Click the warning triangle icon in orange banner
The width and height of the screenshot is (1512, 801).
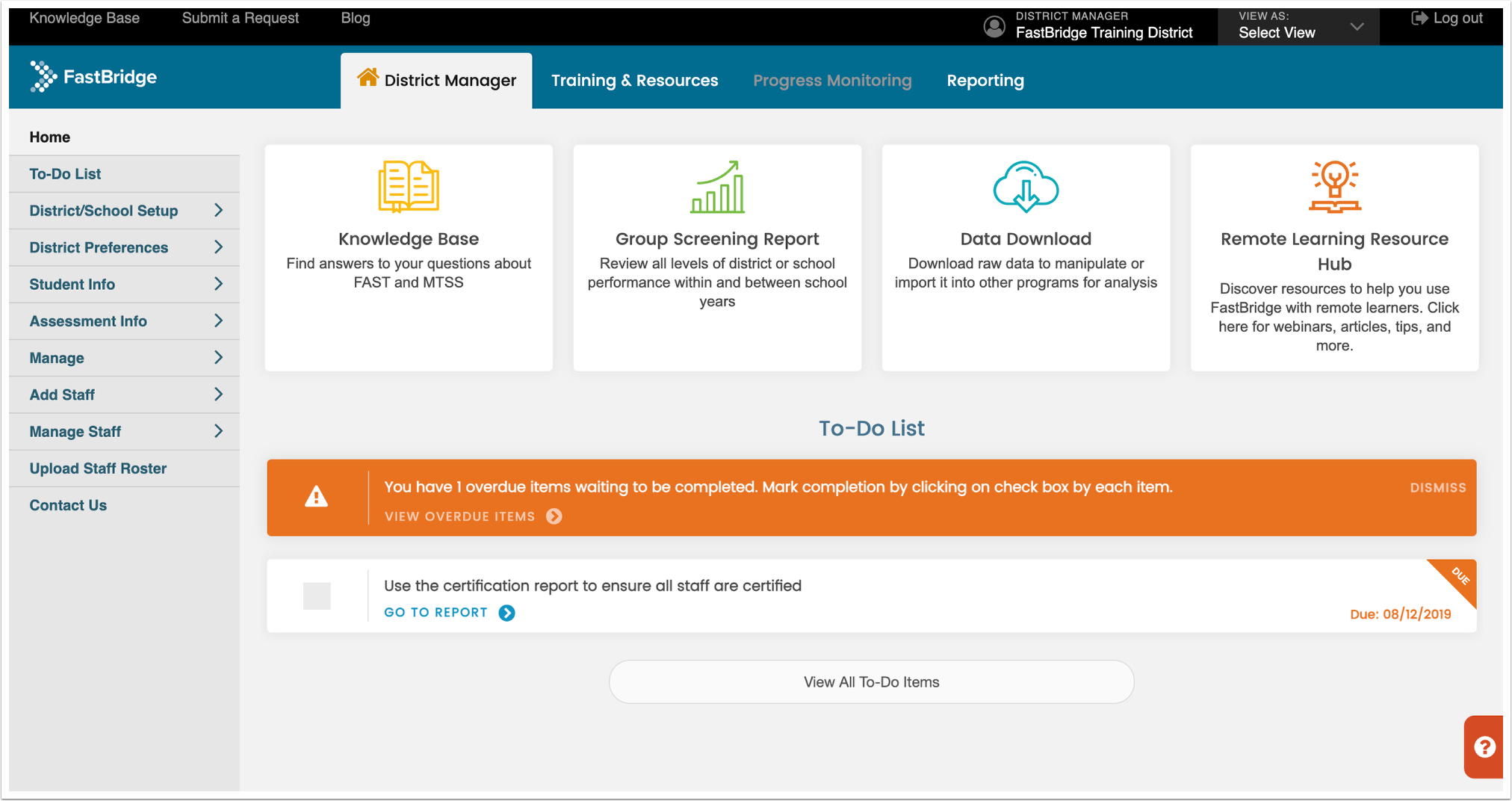[317, 497]
